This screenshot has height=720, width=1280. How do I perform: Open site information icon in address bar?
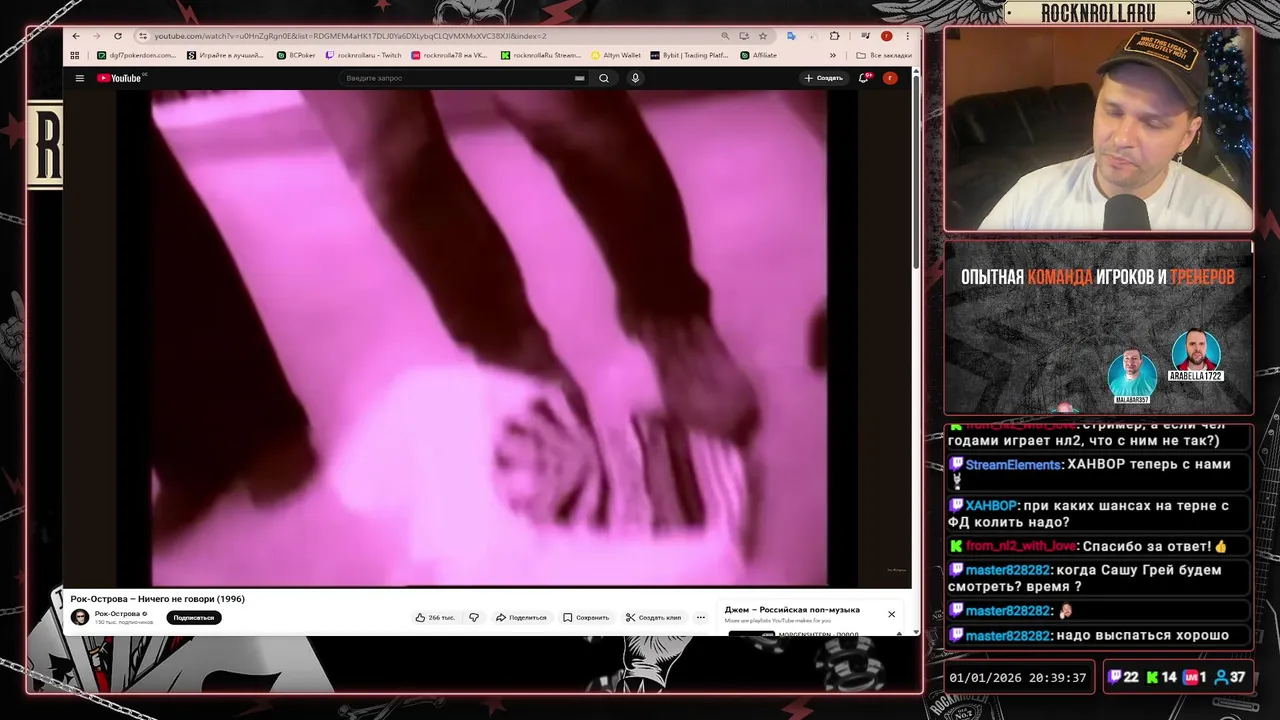point(143,36)
